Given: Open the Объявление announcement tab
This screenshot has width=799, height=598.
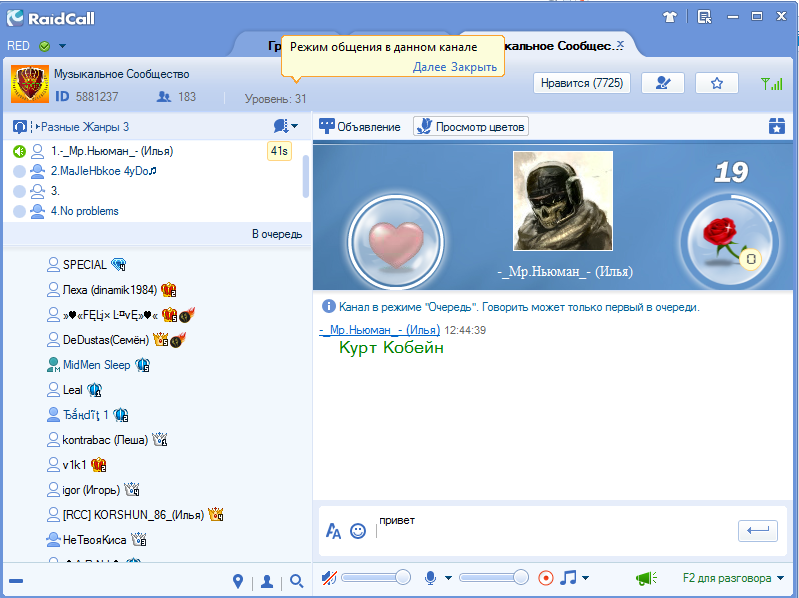Looking at the screenshot, I should coord(360,127).
